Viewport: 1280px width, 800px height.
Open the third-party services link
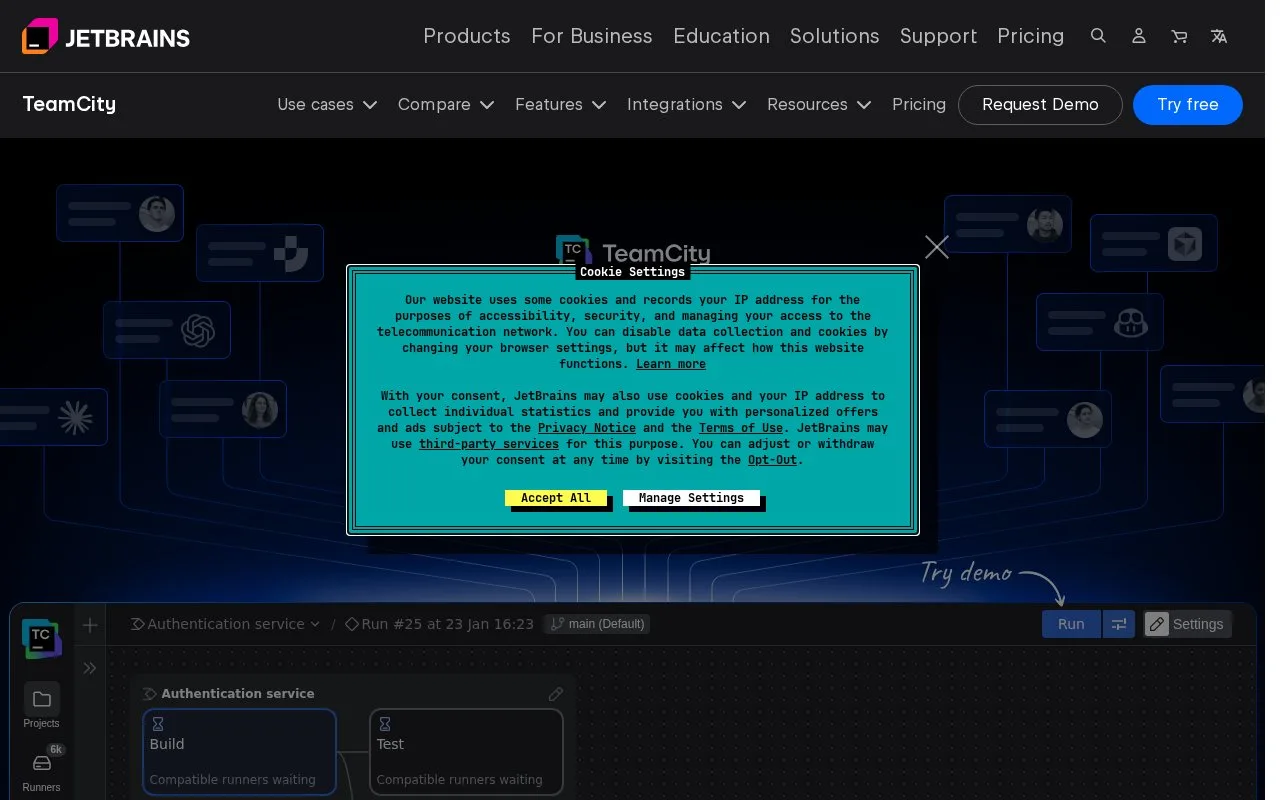click(x=489, y=444)
